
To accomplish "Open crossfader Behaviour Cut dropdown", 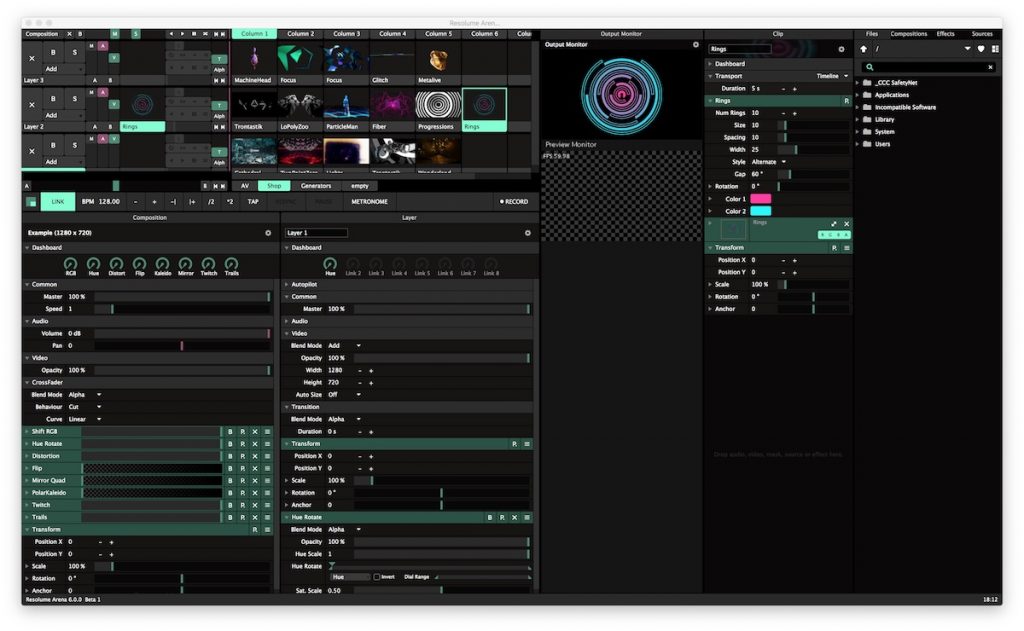I will coord(86,407).
